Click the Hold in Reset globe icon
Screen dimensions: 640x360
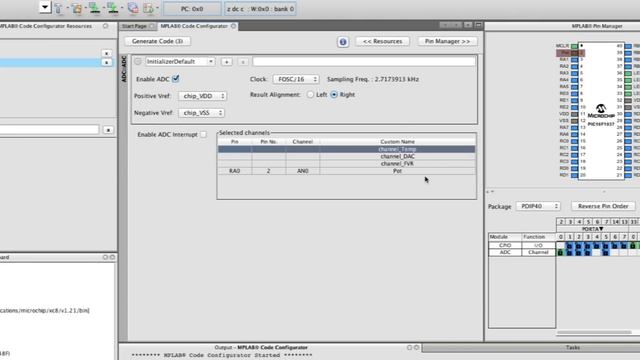click(133, 8)
